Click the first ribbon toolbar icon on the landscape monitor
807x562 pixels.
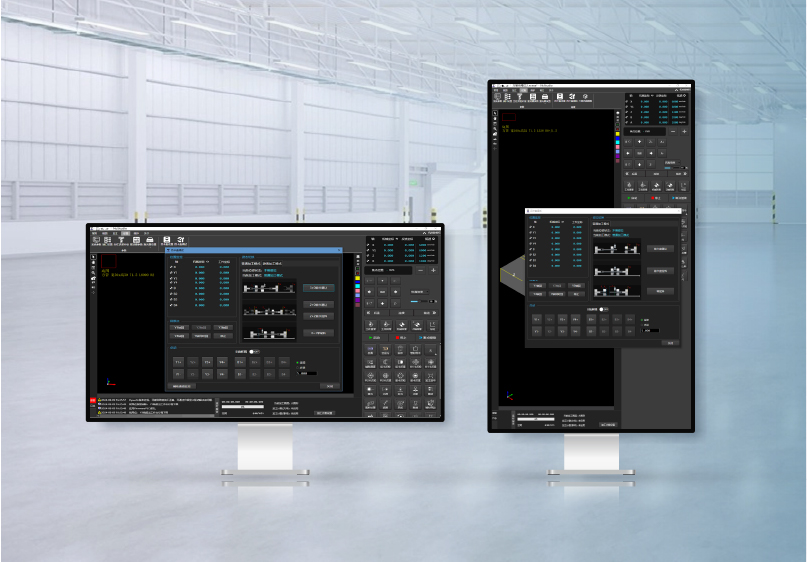tap(95, 240)
